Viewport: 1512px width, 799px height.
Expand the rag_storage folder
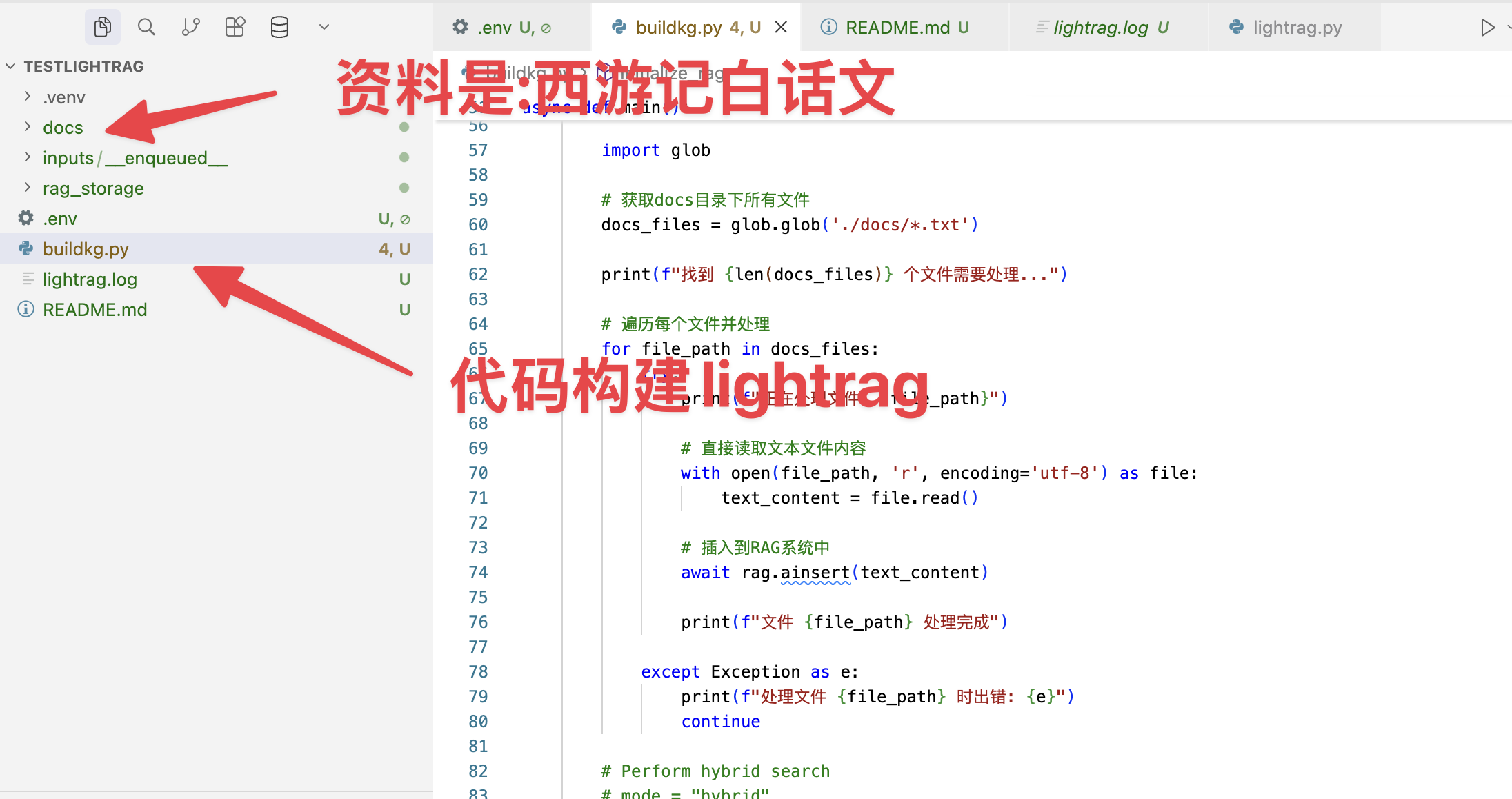(x=93, y=188)
